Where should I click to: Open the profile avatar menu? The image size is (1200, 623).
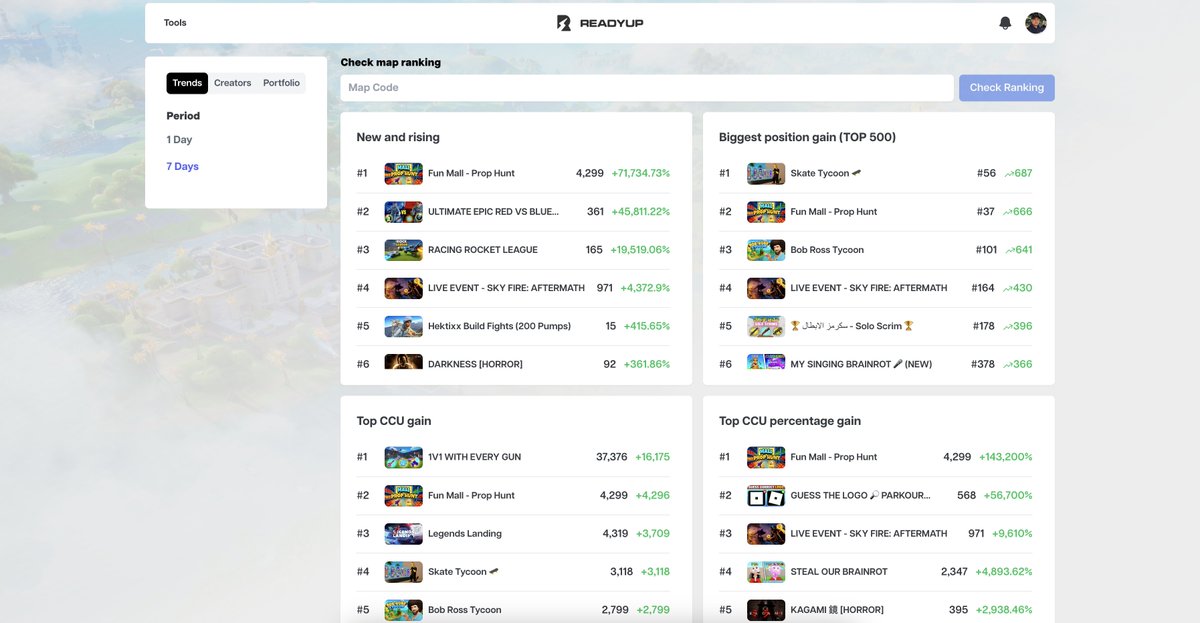click(1036, 21)
